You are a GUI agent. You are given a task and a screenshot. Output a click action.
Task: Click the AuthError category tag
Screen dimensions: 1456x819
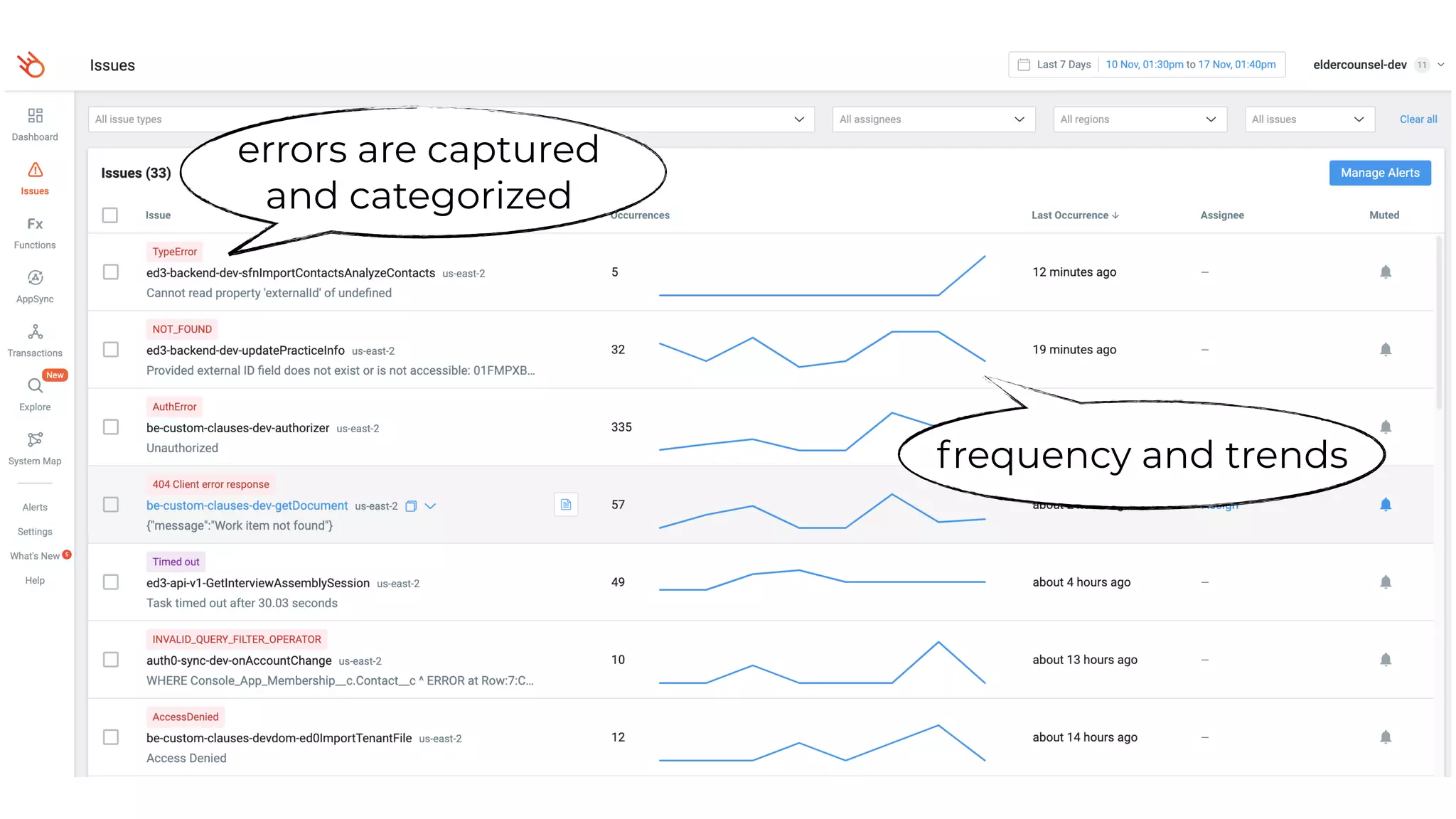(174, 407)
